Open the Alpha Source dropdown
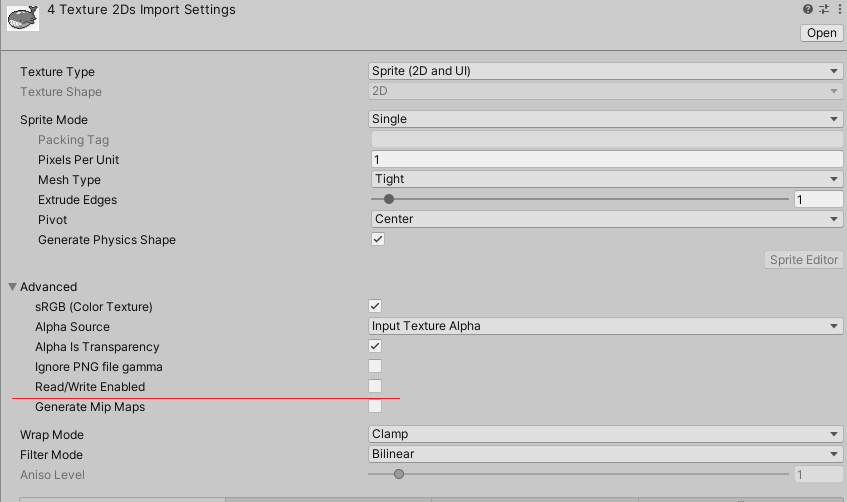The height and width of the screenshot is (502, 847). coord(606,326)
